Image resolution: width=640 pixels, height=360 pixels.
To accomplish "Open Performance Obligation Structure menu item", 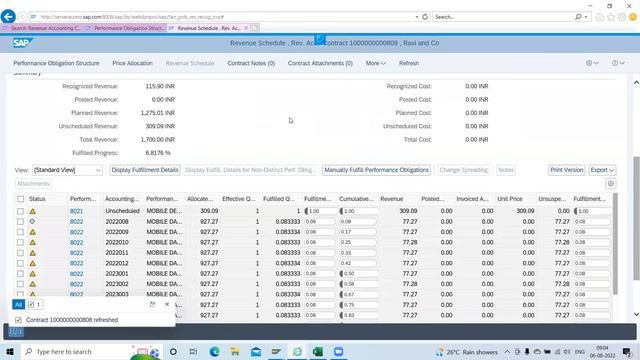I will [x=56, y=63].
